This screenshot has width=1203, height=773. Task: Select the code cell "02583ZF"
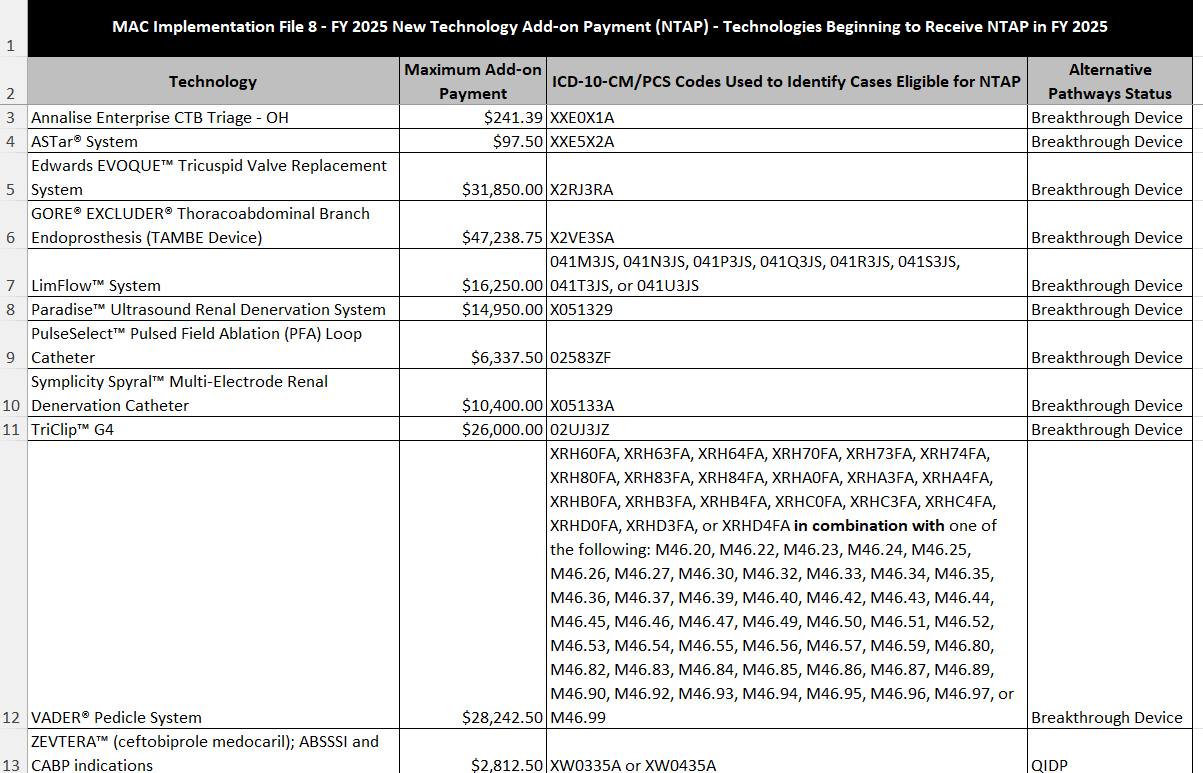(x=786, y=345)
